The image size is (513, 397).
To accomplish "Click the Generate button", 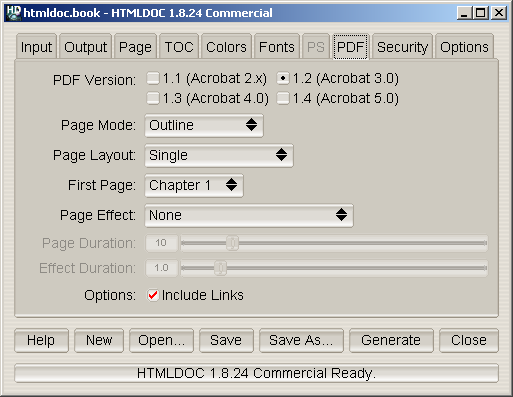I will click(x=391, y=340).
